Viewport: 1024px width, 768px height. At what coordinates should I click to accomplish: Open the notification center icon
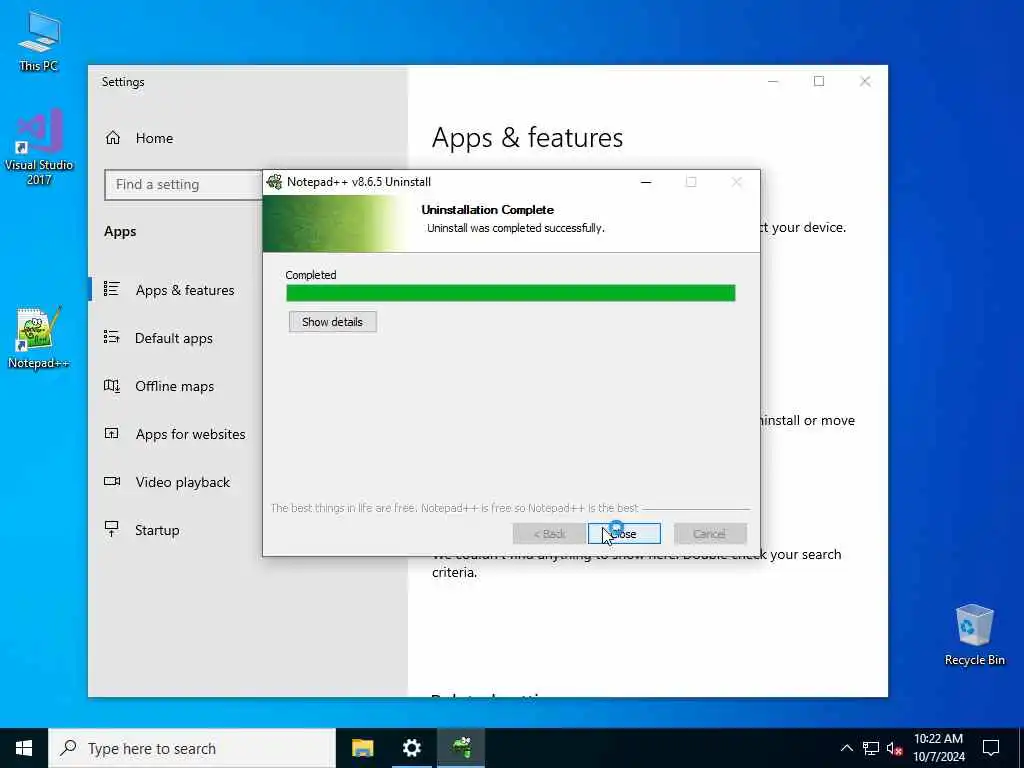(x=991, y=748)
